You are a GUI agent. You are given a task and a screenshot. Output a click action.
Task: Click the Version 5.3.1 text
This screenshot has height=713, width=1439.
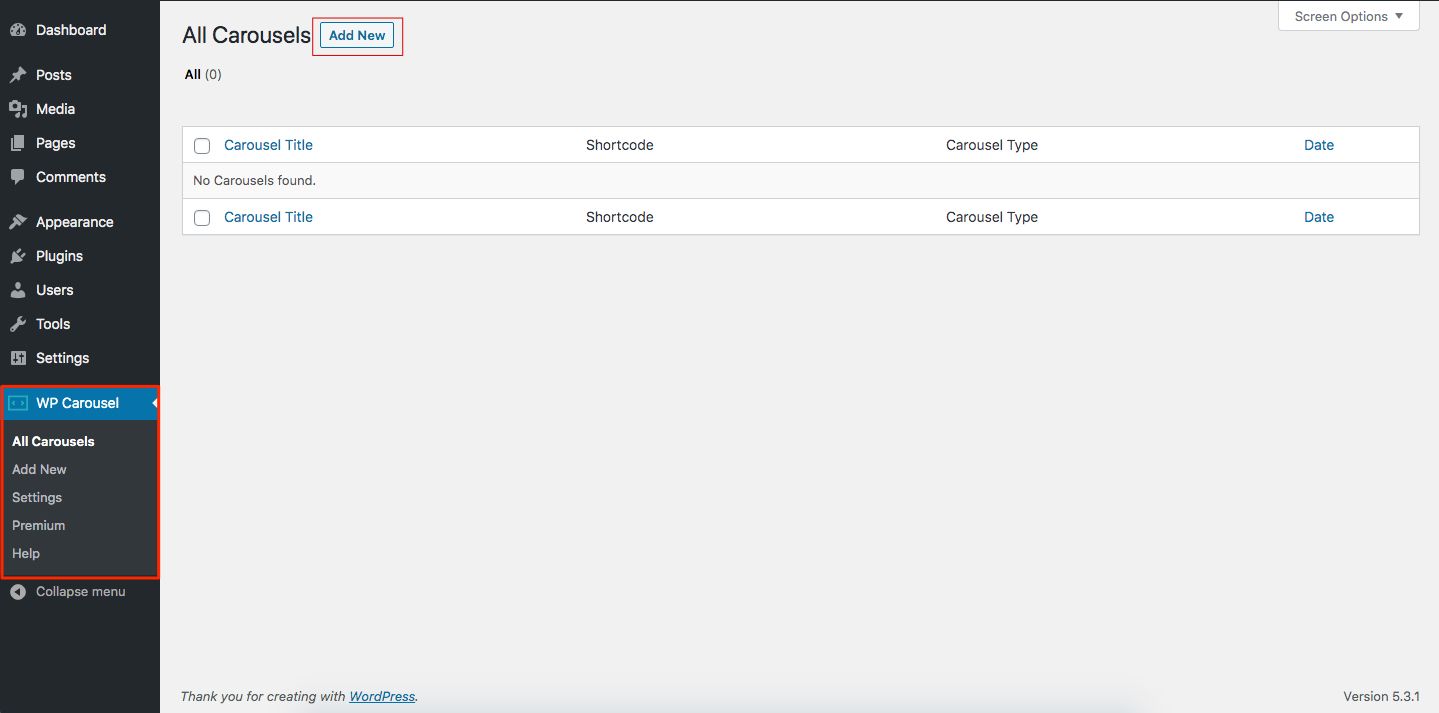pos(1381,696)
